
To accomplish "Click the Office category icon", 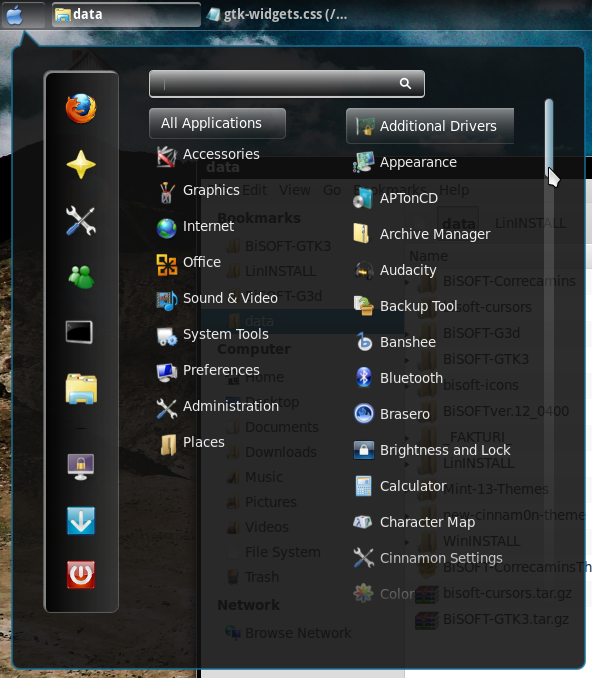I will tap(166, 264).
